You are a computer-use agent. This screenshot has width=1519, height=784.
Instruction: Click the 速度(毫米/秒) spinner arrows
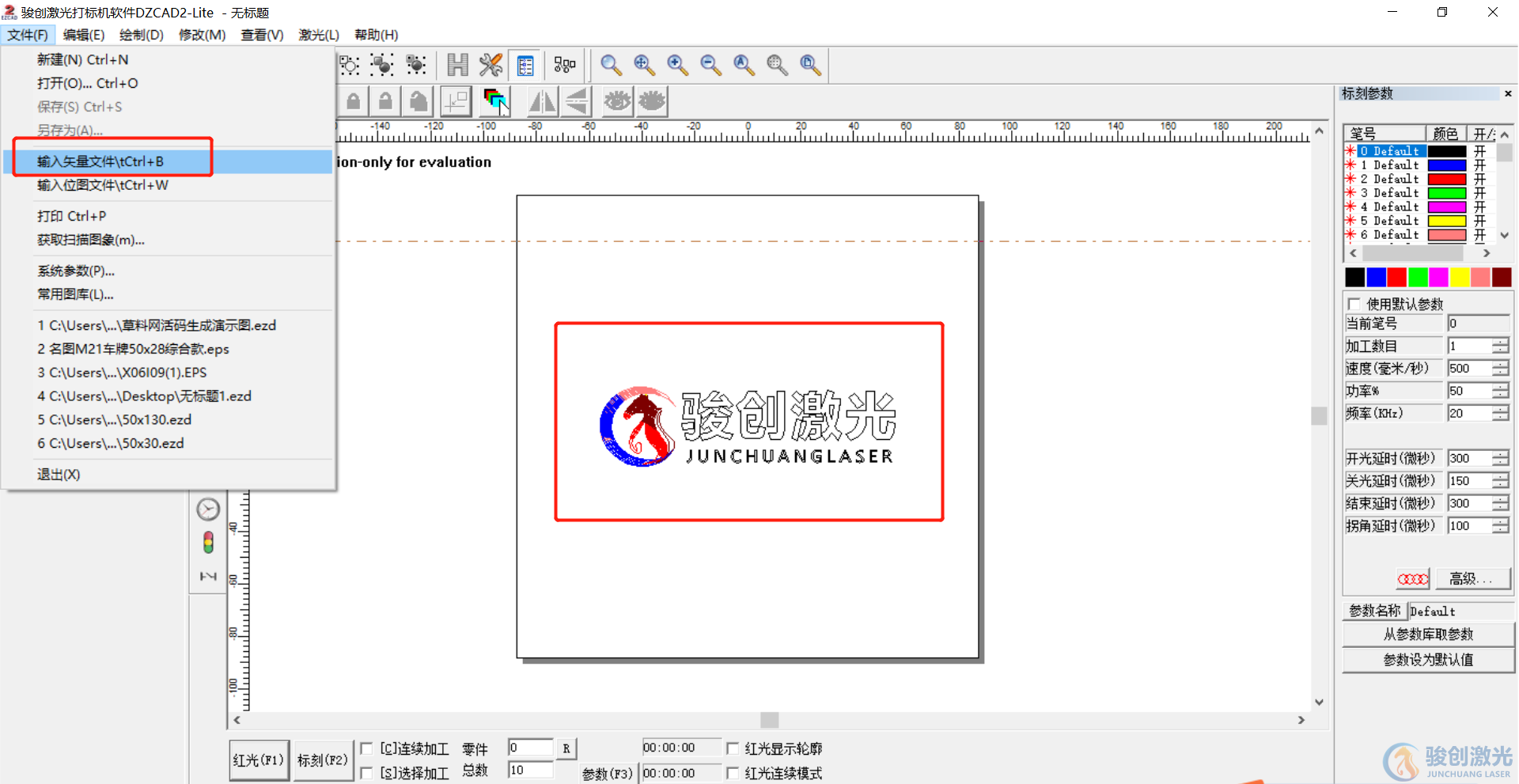coord(1501,369)
